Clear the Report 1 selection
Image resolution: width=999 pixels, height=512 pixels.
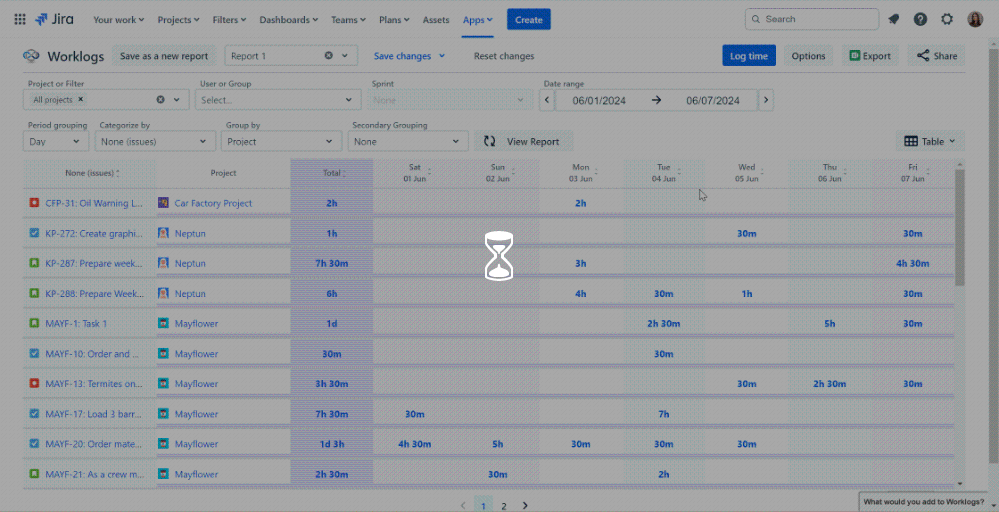[x=329, y=55]
